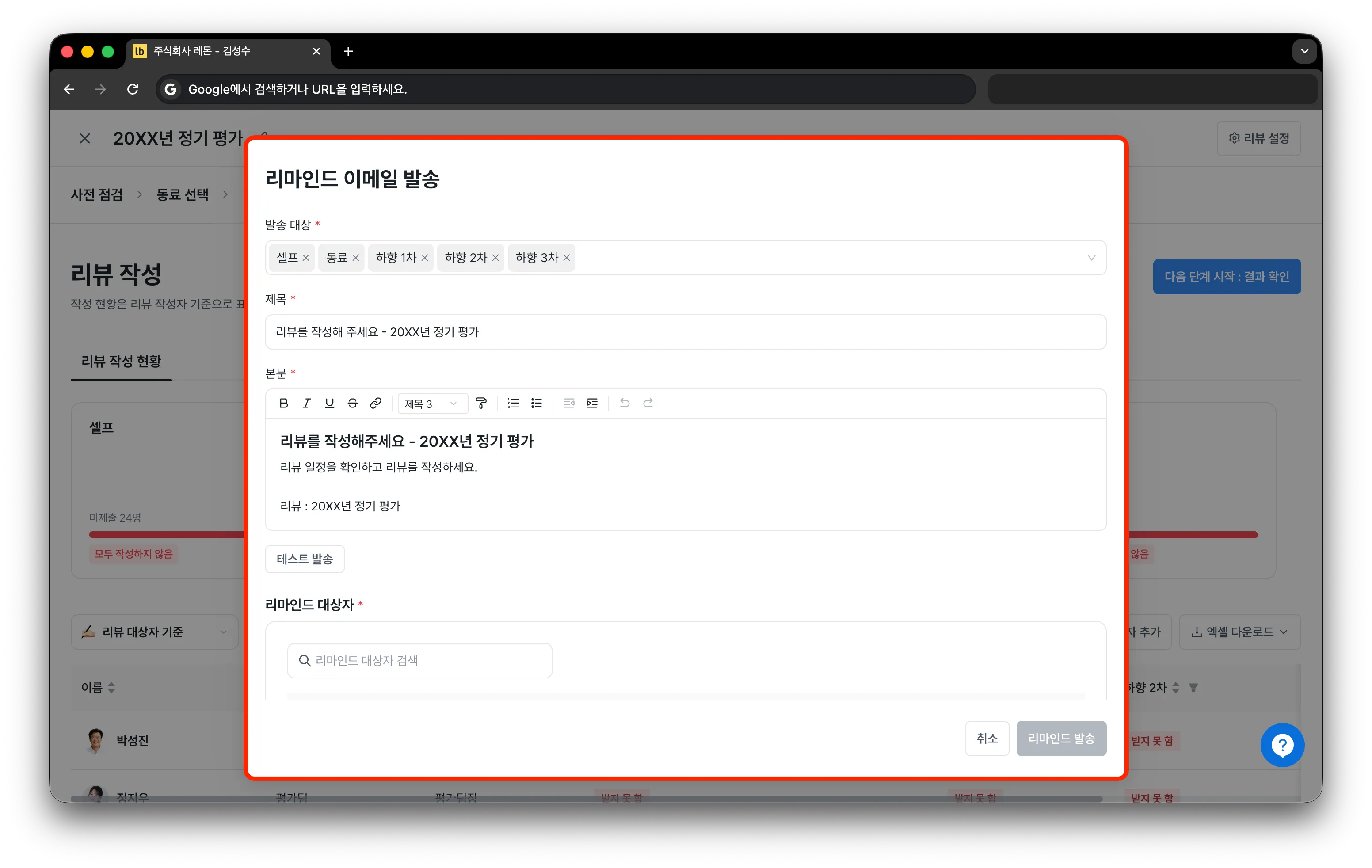Remove the 동료 tag from recipients
1372x868 pixels.
355,258
